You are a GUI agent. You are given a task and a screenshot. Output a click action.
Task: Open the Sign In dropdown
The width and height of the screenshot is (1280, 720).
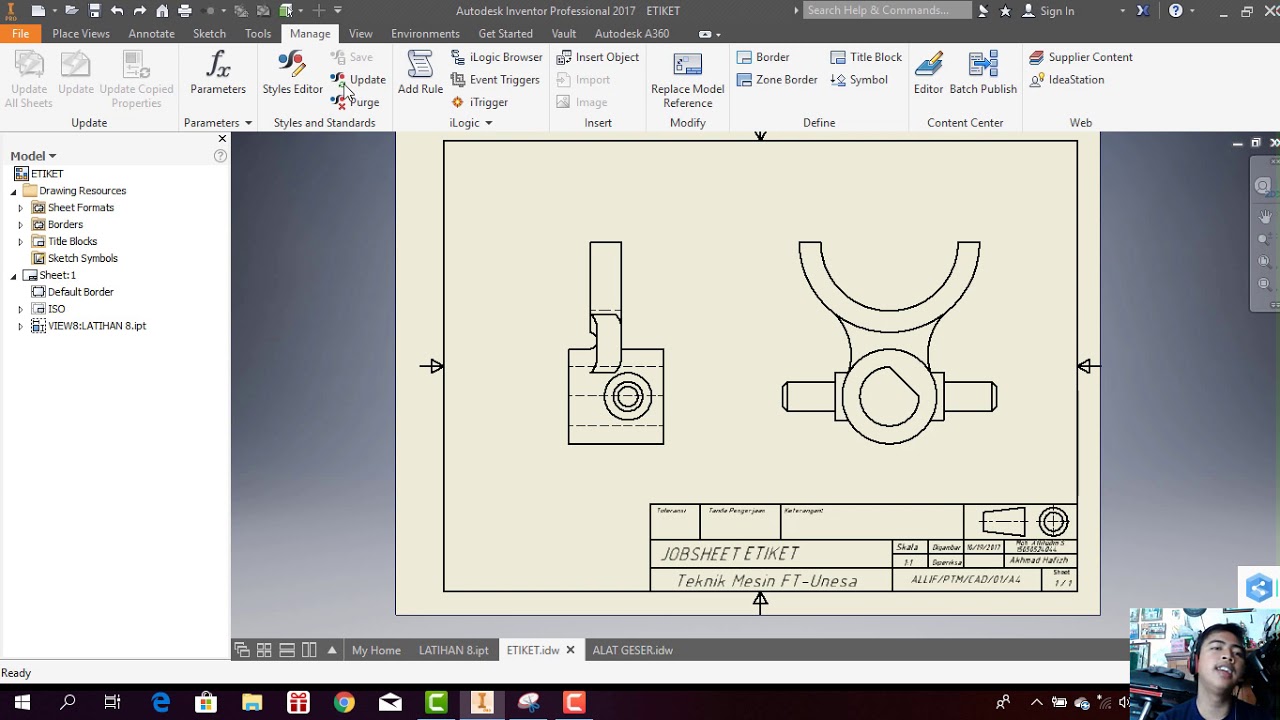click(1122, 11)
